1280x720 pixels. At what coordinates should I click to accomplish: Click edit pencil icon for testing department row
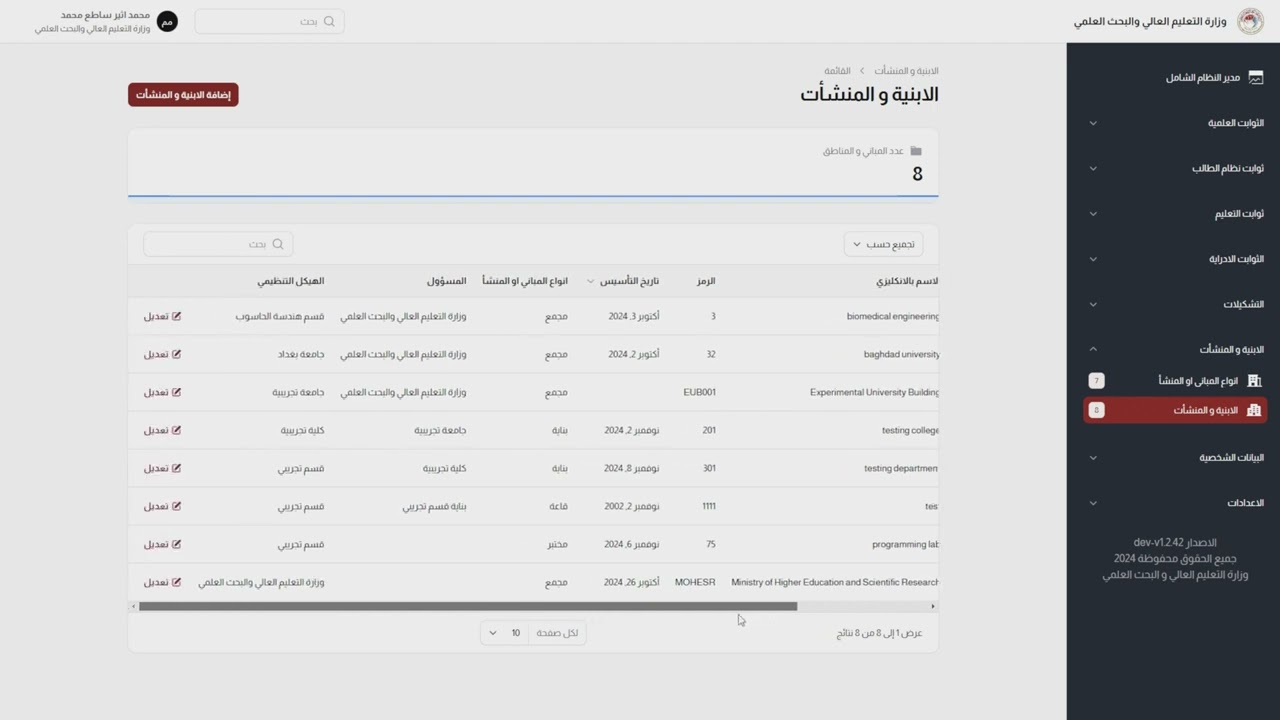[x=177, y=468]
